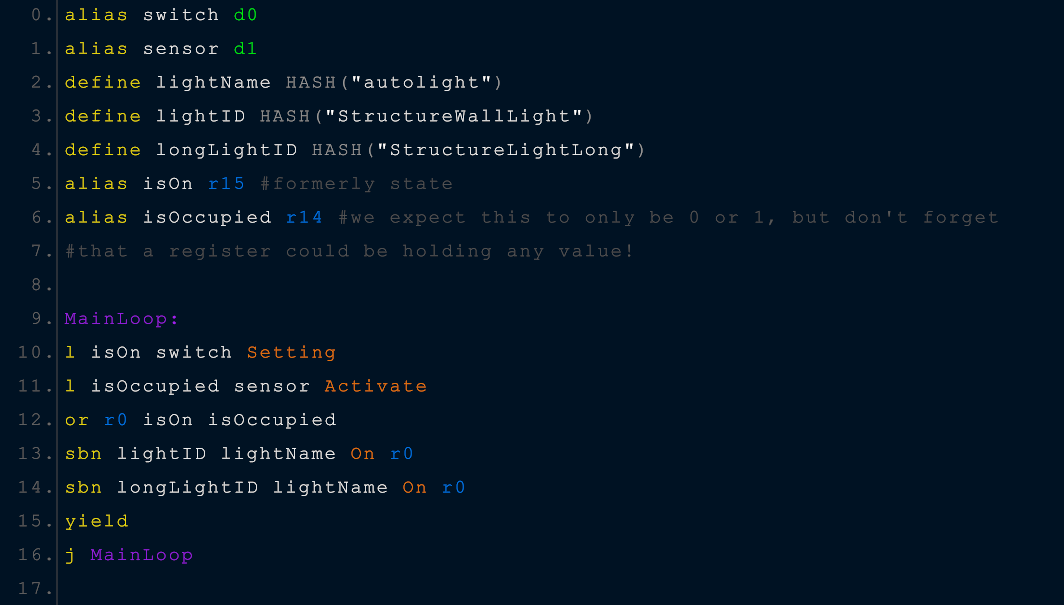Click the '#formerly state' comment
1064x605 pixels.
pyautogui.click(x=356, y=184)
